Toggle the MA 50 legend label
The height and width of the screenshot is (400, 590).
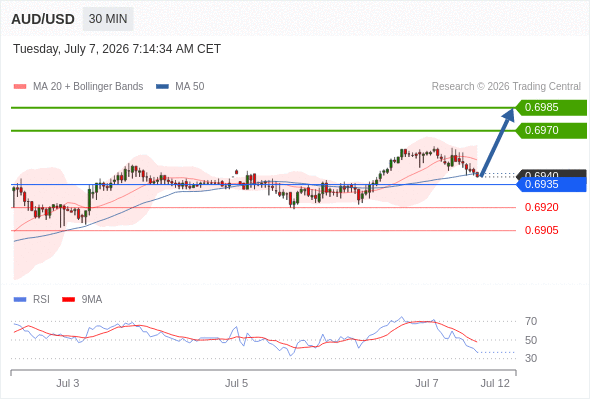tap(190, 87)
